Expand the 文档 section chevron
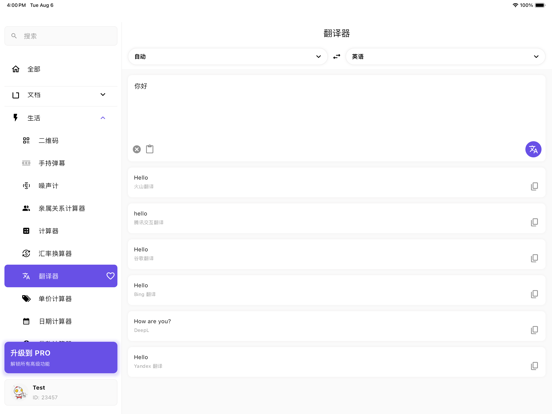The width and height of the screenshot is (552, 414). (x=103, y=94)
